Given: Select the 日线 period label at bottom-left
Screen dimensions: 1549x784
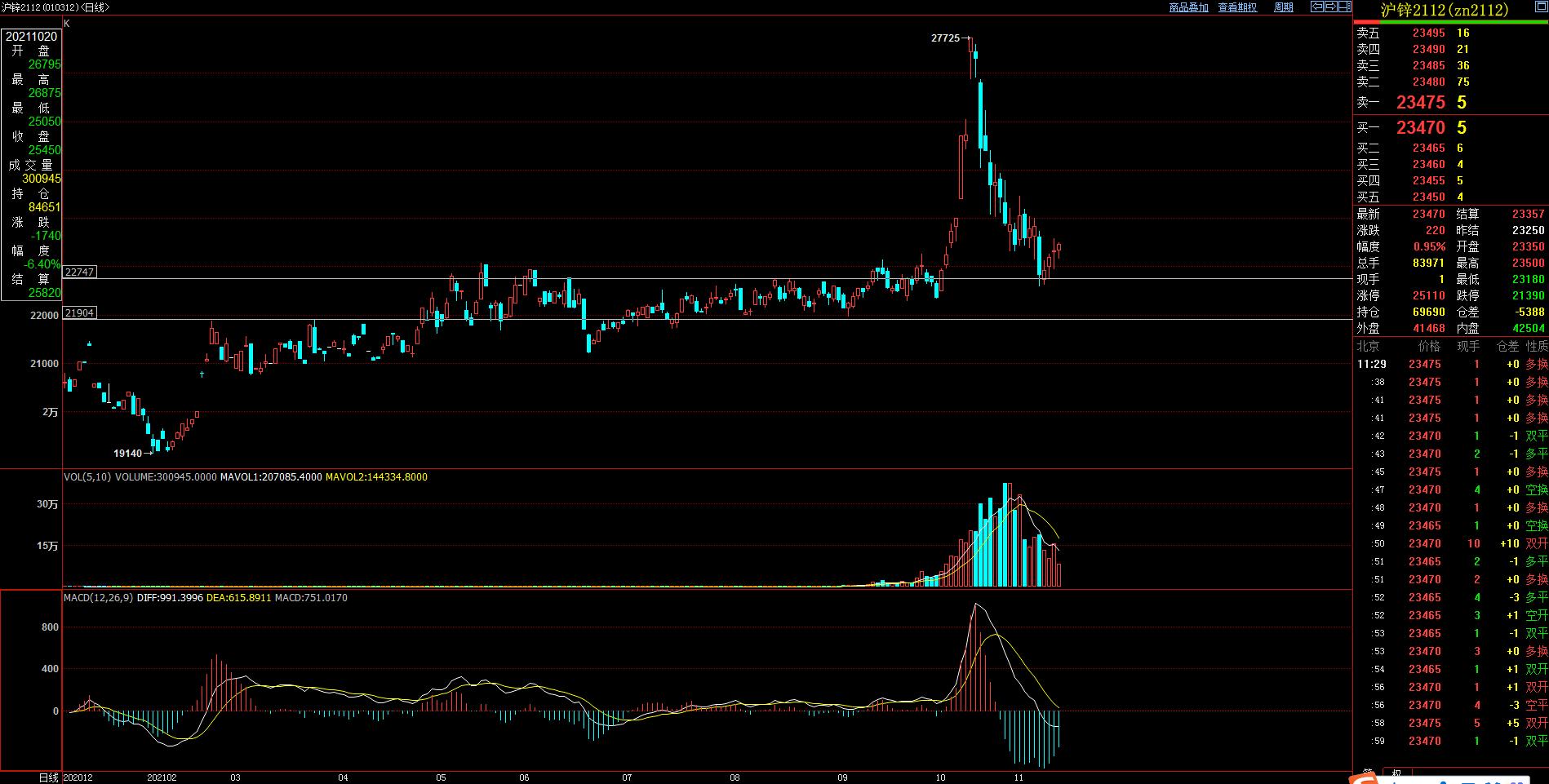Looking at the screenshot, I should coord(49,777).
